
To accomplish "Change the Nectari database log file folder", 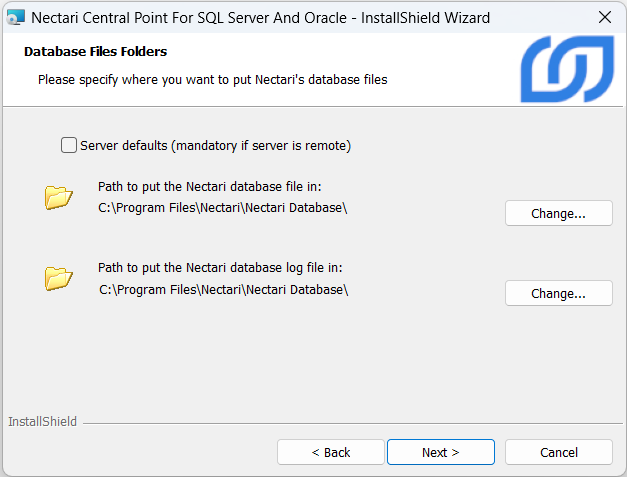I will coord(558,293).
